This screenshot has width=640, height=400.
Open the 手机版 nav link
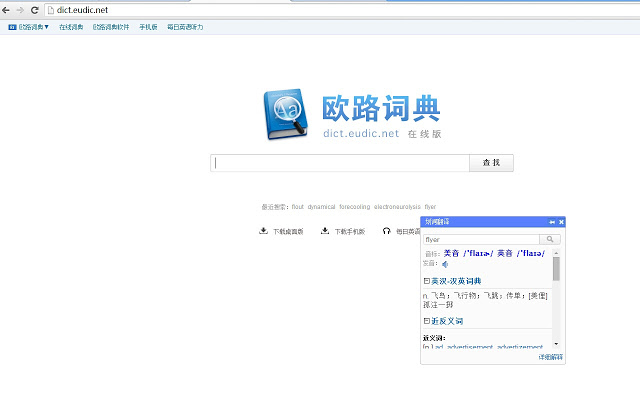[x=148, y=27]
